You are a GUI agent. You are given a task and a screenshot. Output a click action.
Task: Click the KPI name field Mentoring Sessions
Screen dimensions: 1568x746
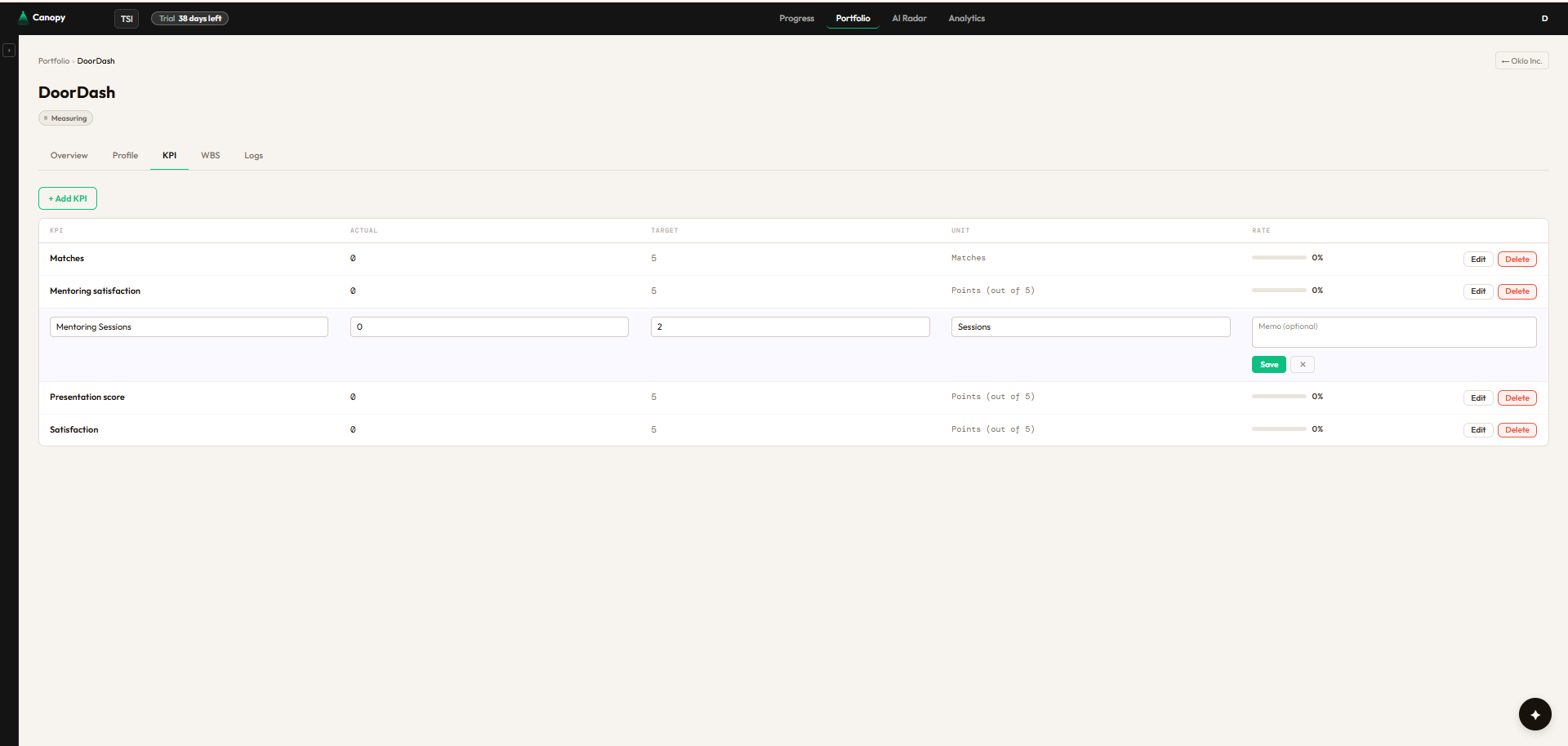(189, 327)
